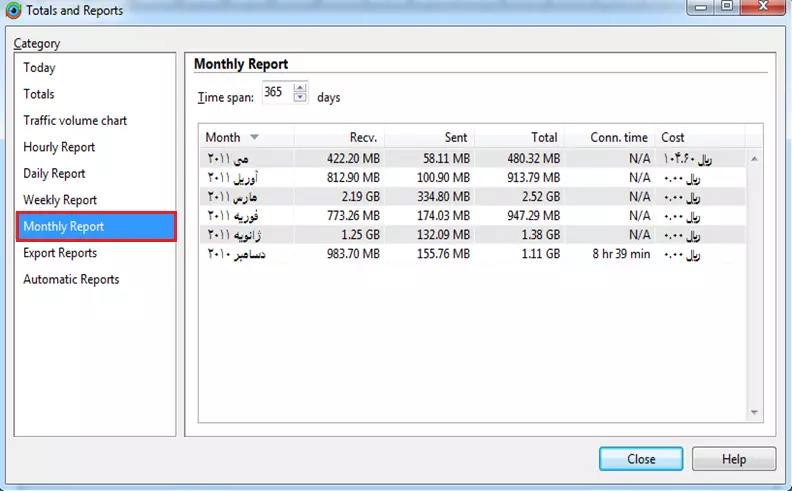This screenshot has height=491, width=792.
Task: Sort by the Recv. column header
Action: [340, 137]
